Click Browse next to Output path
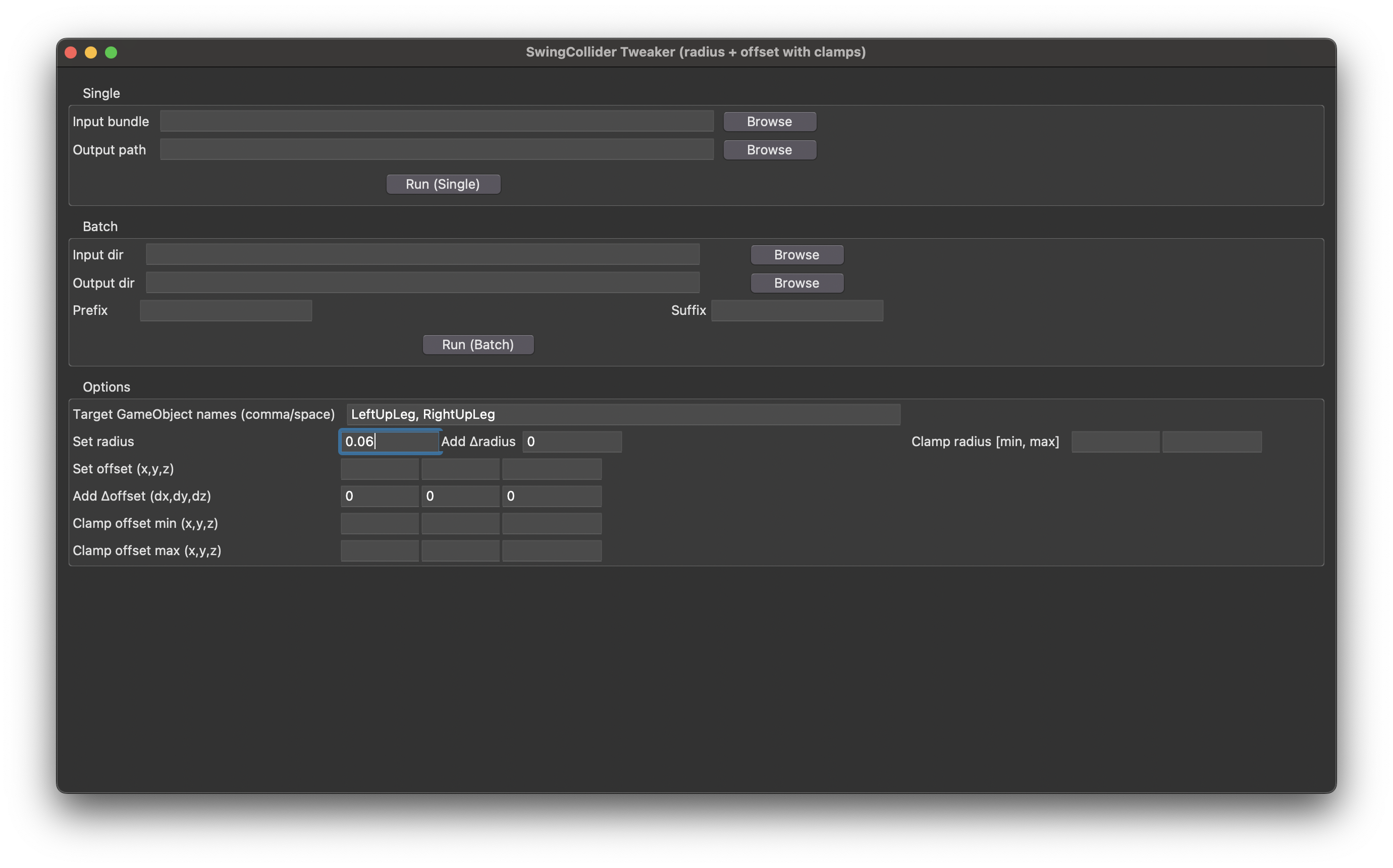1393x868 pixels. tap(769, 150)
